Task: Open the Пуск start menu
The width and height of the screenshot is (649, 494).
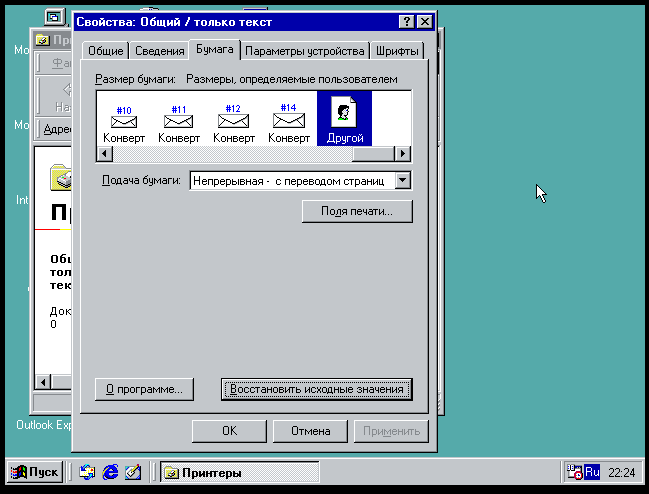Action: pyautogui.click(x=35, y=472)
